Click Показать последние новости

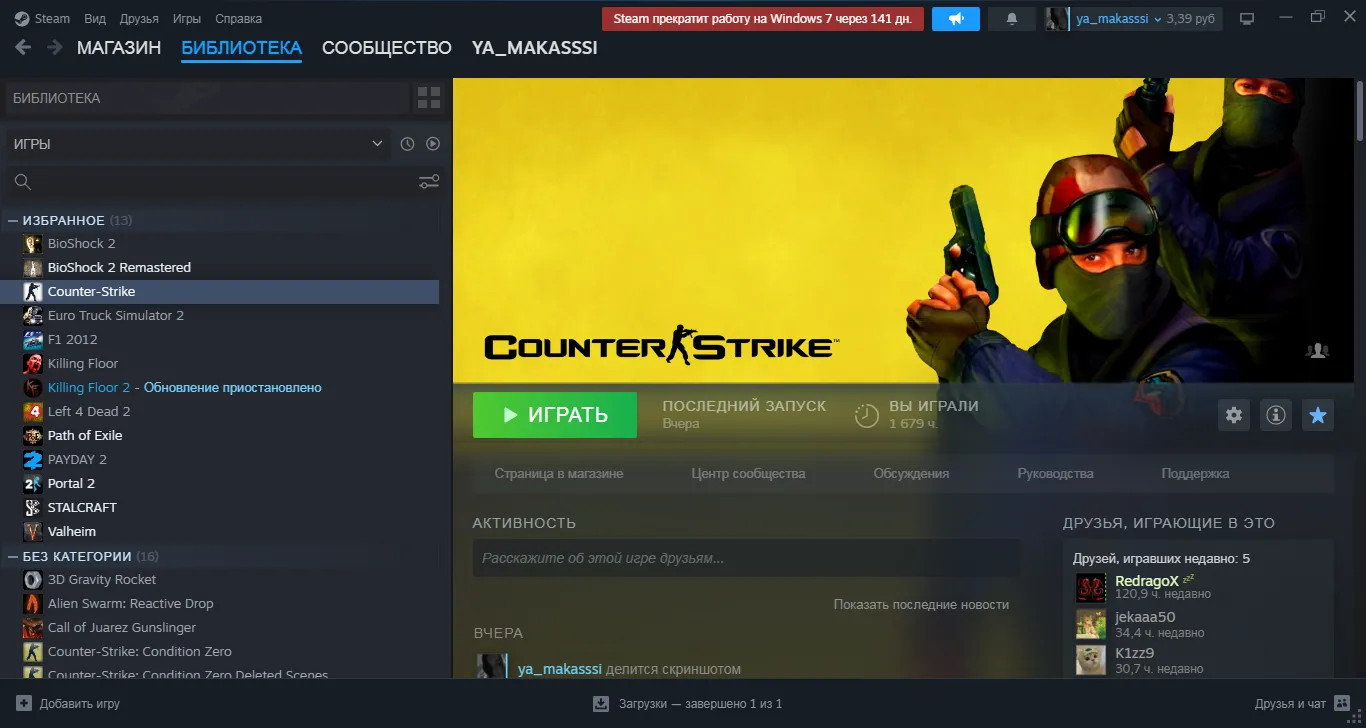[x=921, y=605]
